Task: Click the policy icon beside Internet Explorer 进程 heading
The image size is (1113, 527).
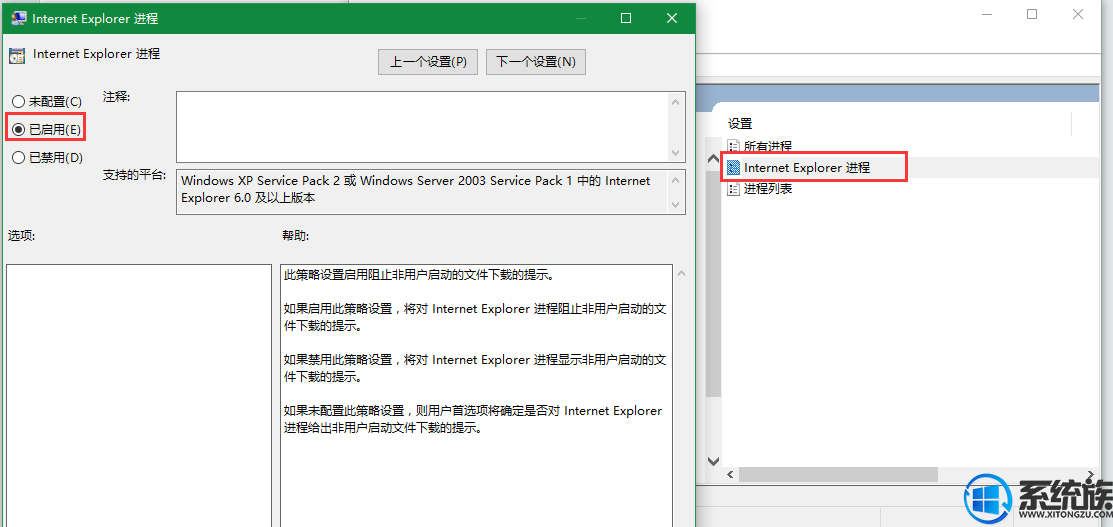Action: [17, 55]
